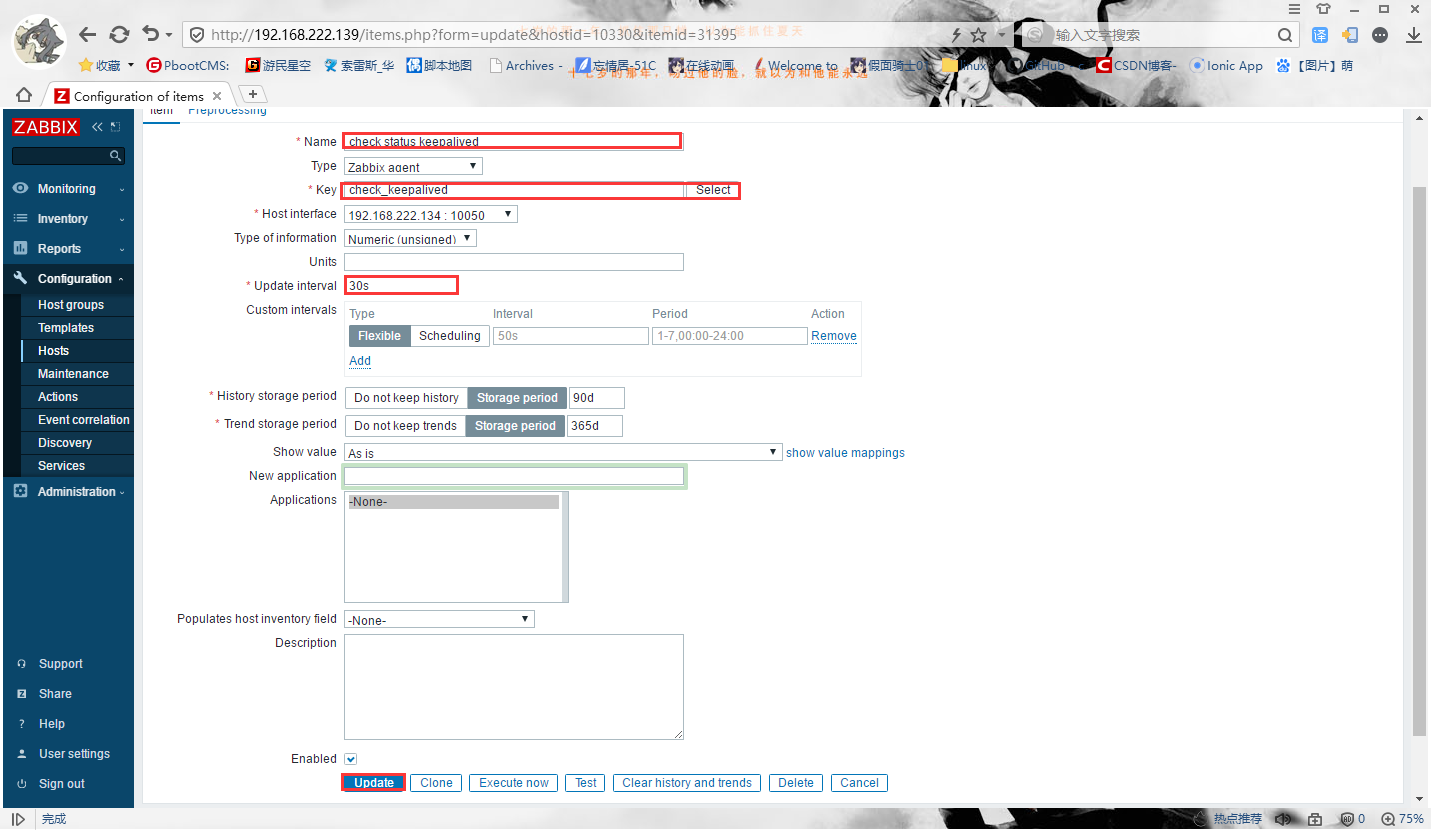Expand the Reports menu section

[68, 249]
